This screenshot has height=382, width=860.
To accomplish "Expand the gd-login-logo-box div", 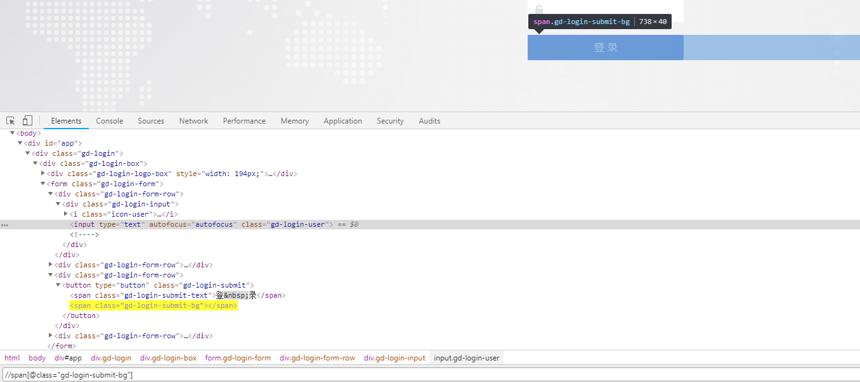I will pyautogui.click(x=43, y=173).
